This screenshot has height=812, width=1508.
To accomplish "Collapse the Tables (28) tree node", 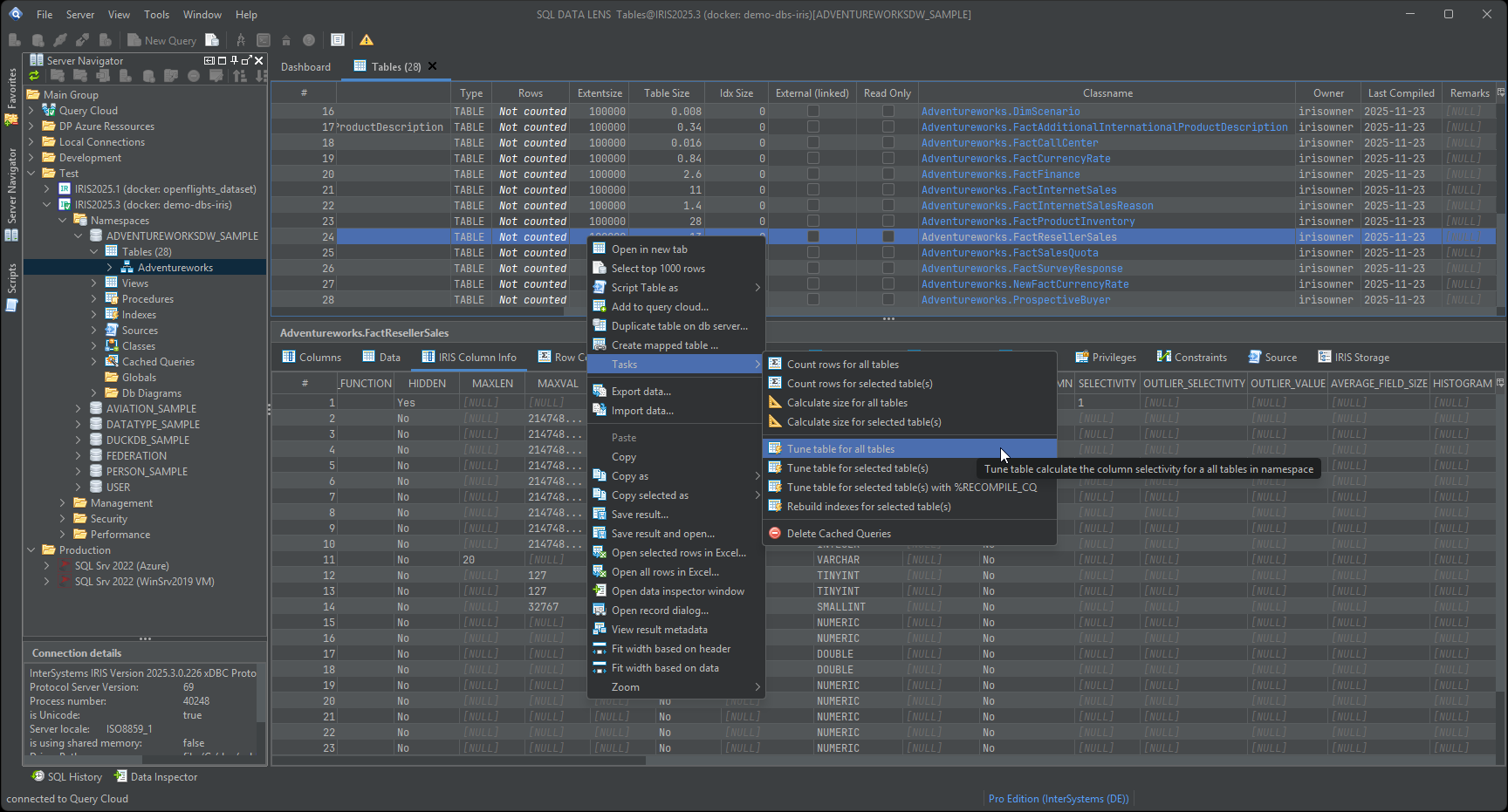I will [94, 252].
